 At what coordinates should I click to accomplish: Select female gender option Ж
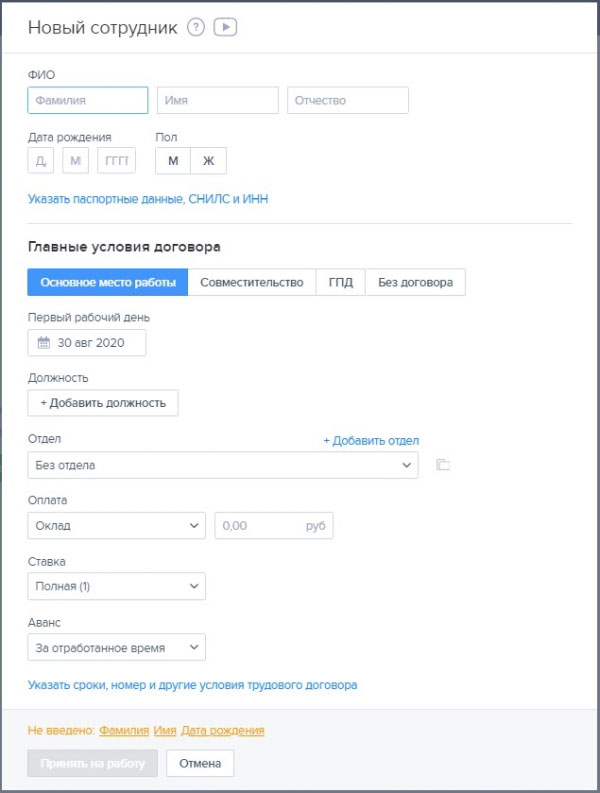pyautogui.click(x=208, y=161)
